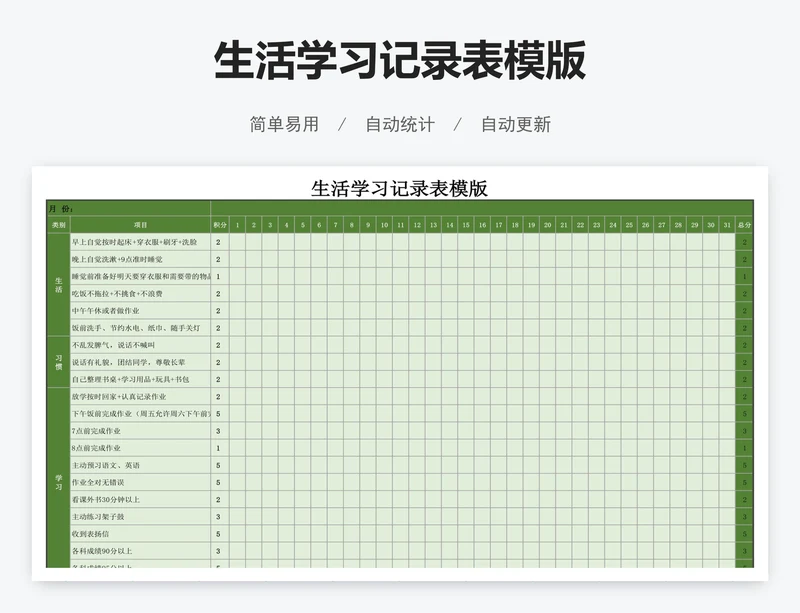Click the 自动更新 subtitle text
Image resolution: width=800 pixels, height=613 pixels.
[516, 125]
